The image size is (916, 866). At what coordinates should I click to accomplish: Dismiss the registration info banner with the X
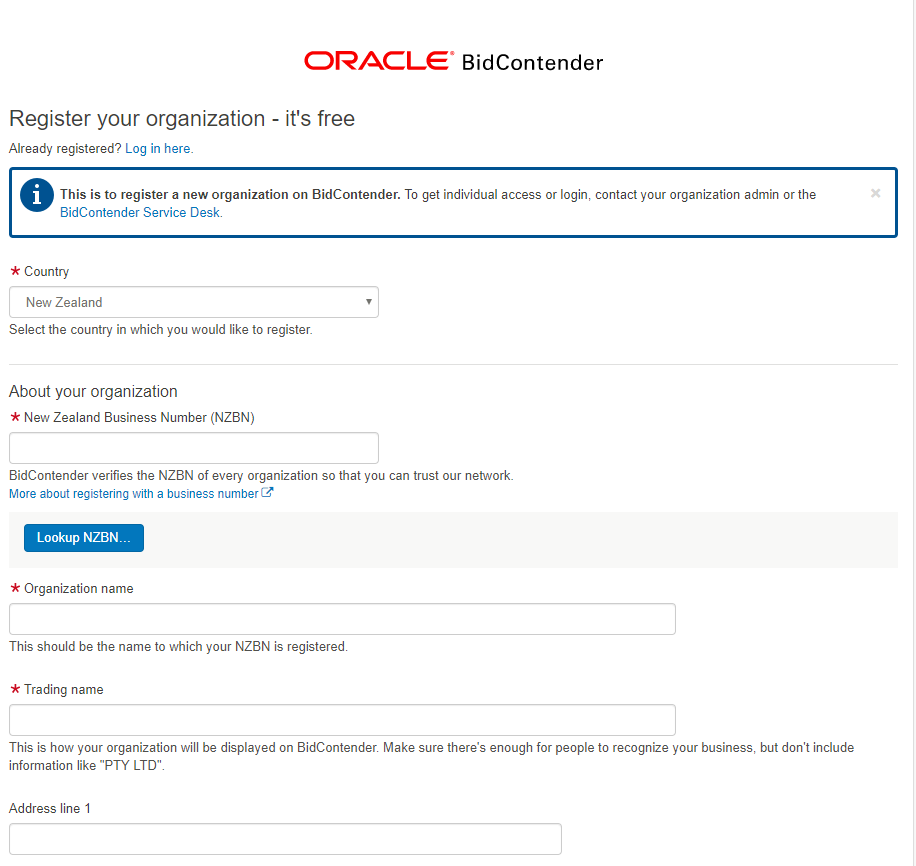875,193
